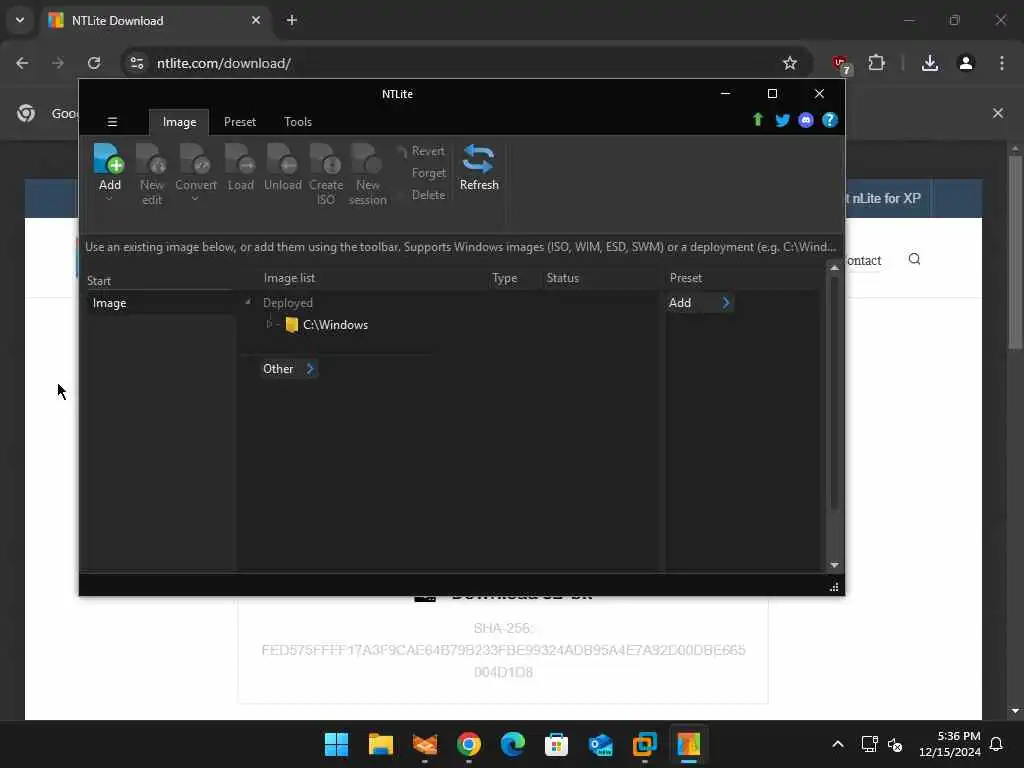Click the volume muted icon in system tray
The width and height of the screenshot is (1024, 768).
pyautogui.click(x=895, y=744)
